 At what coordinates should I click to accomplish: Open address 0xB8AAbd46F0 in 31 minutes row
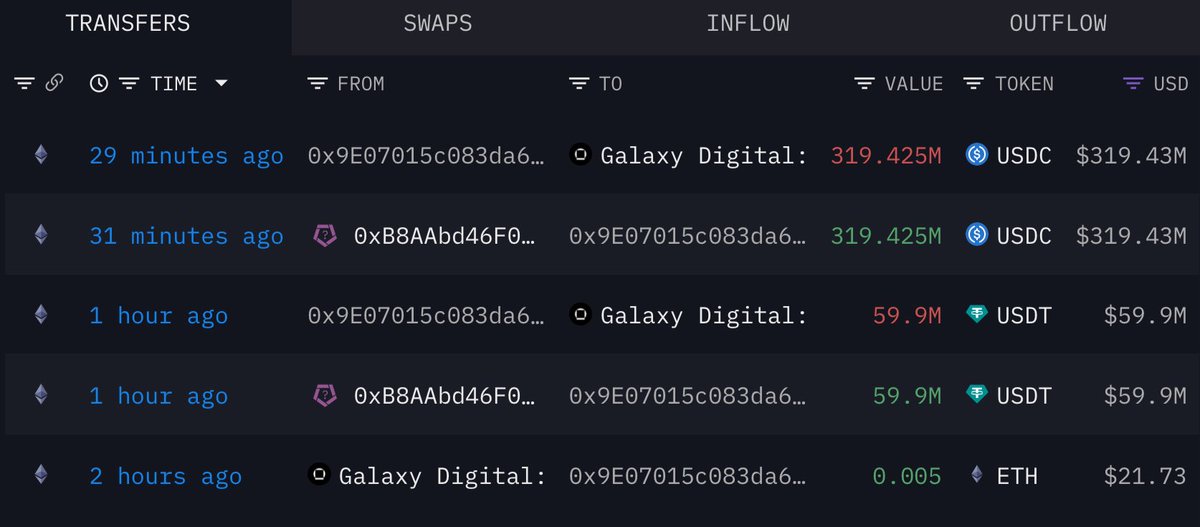(445, 236)
